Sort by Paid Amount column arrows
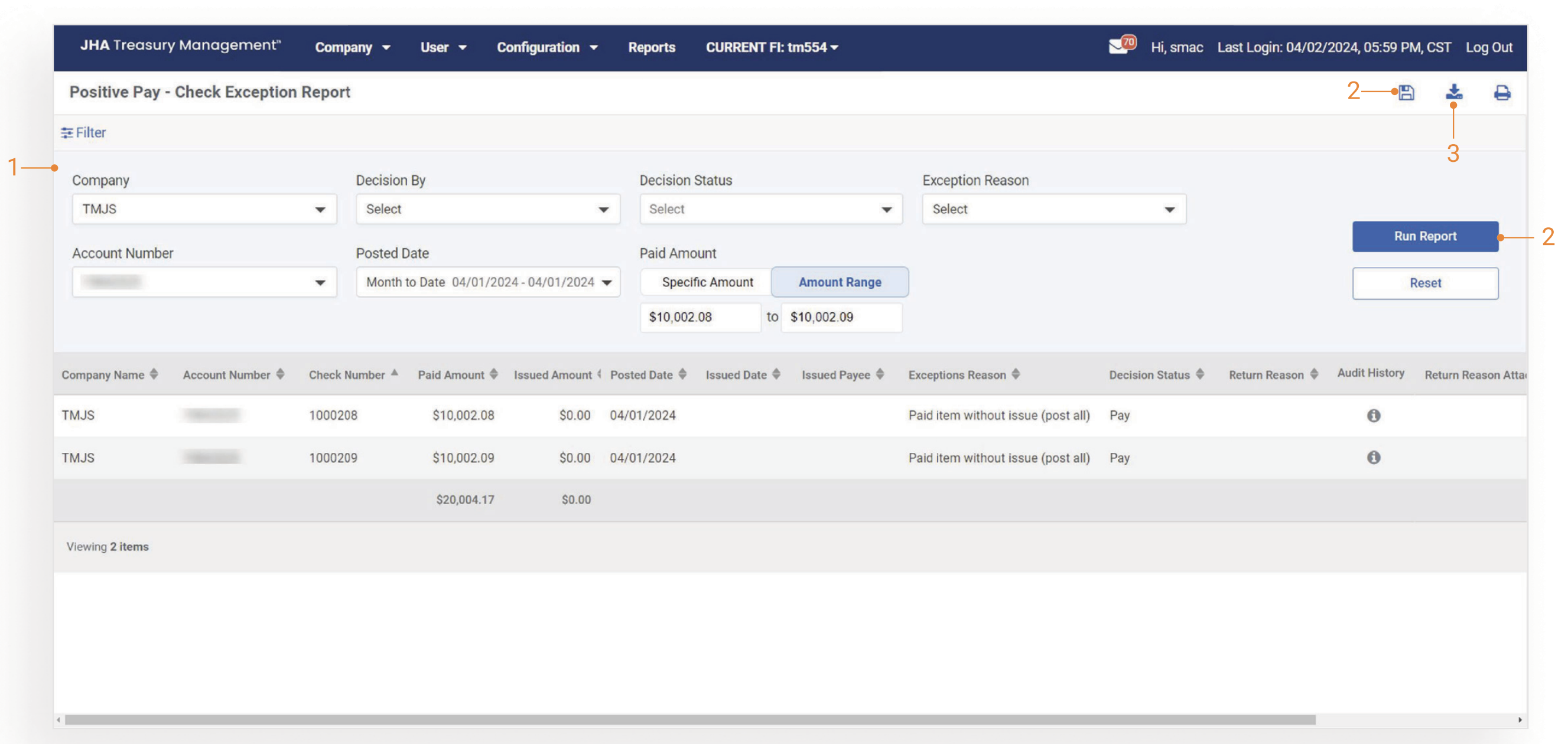This screenshot has width=1568, height=744. coord(494,374)
